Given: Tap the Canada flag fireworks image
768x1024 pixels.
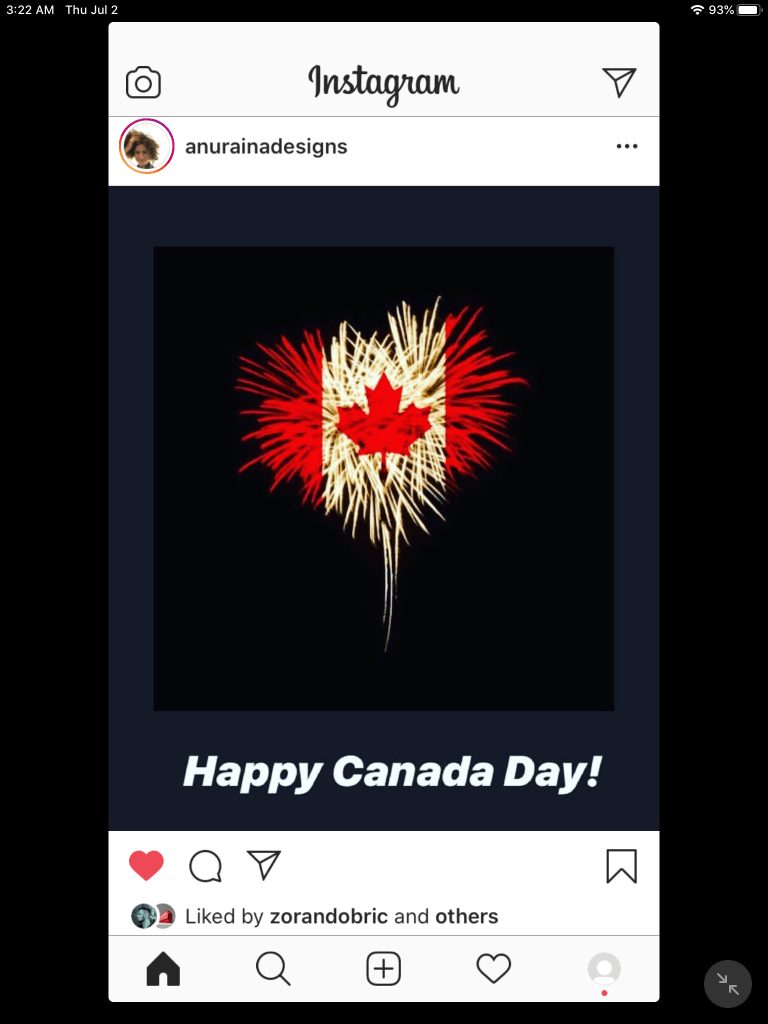Looking at the screenshot, I should tap(384, 478).
